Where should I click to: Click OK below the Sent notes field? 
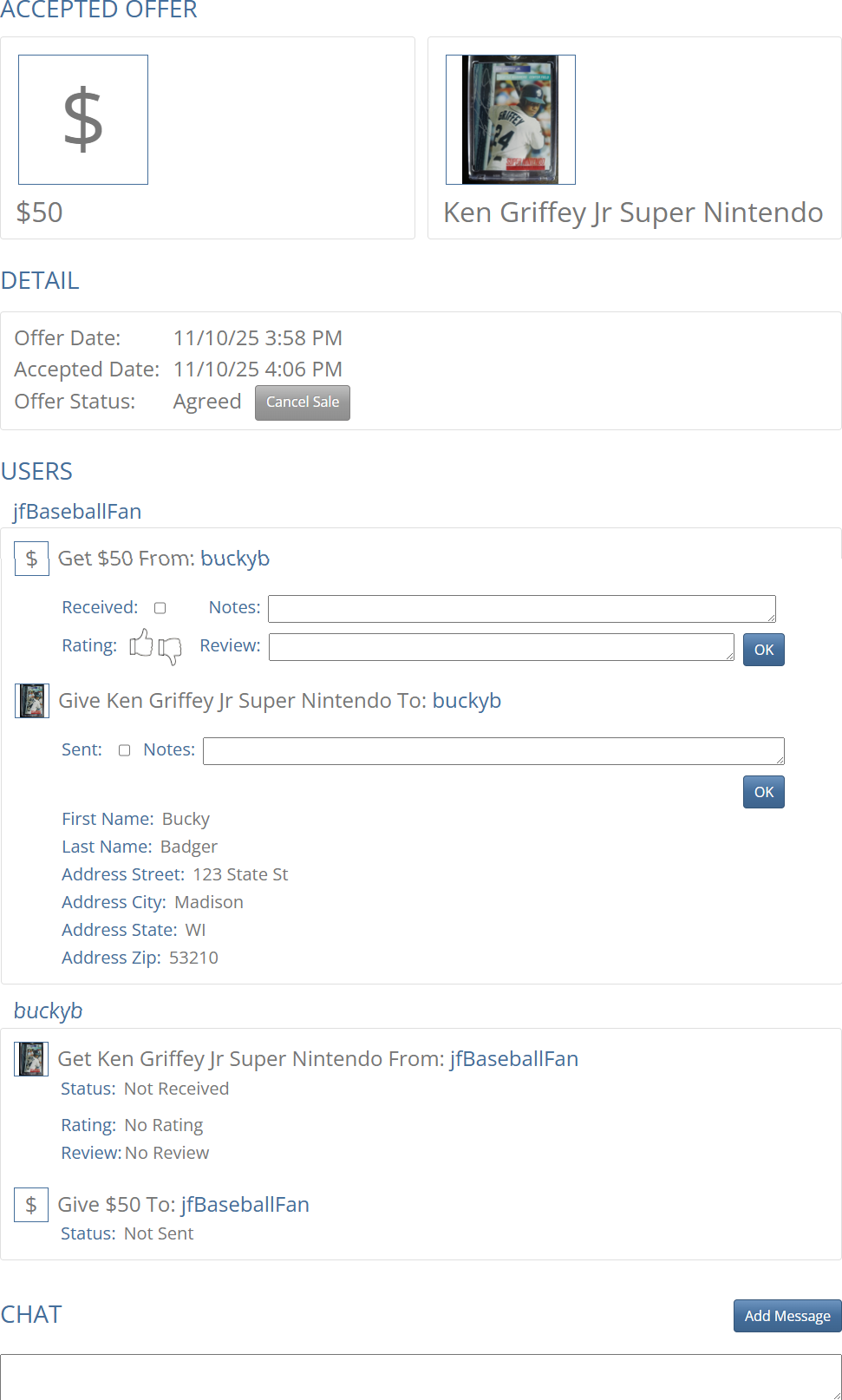[763, 792]
